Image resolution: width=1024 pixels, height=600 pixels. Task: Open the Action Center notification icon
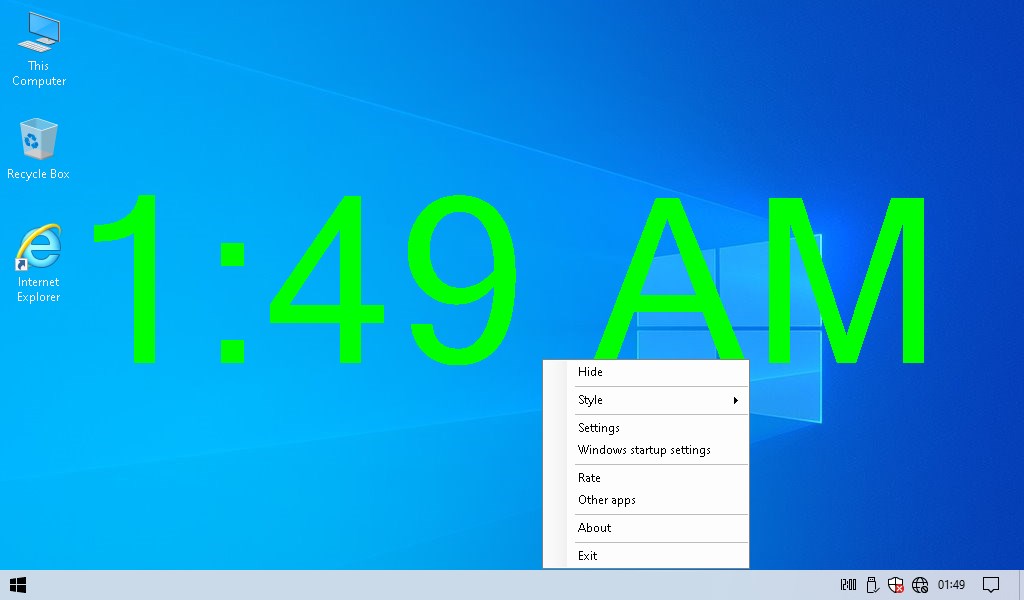(990, 584)
